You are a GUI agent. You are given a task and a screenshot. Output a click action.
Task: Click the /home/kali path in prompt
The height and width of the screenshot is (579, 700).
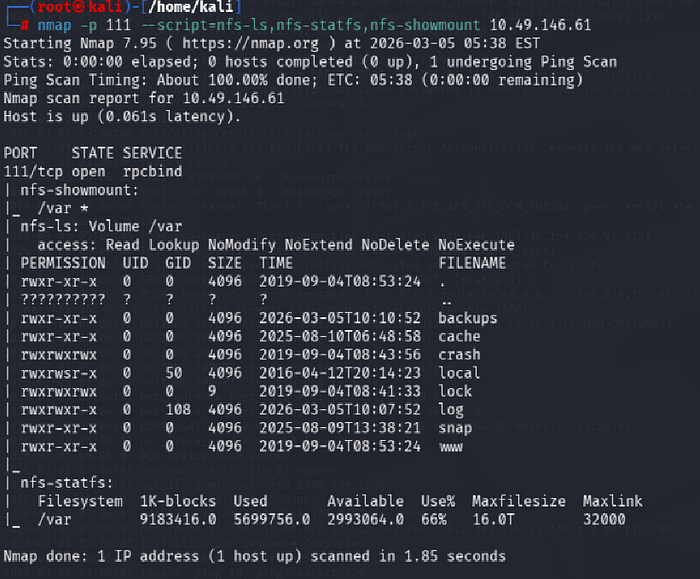tap(191, 7)
